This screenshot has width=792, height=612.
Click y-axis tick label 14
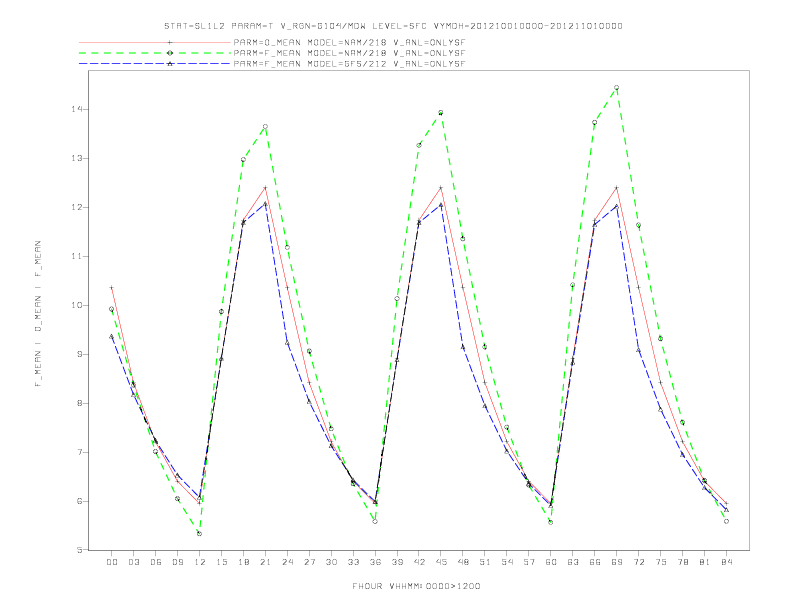click(x=77, y=109)
